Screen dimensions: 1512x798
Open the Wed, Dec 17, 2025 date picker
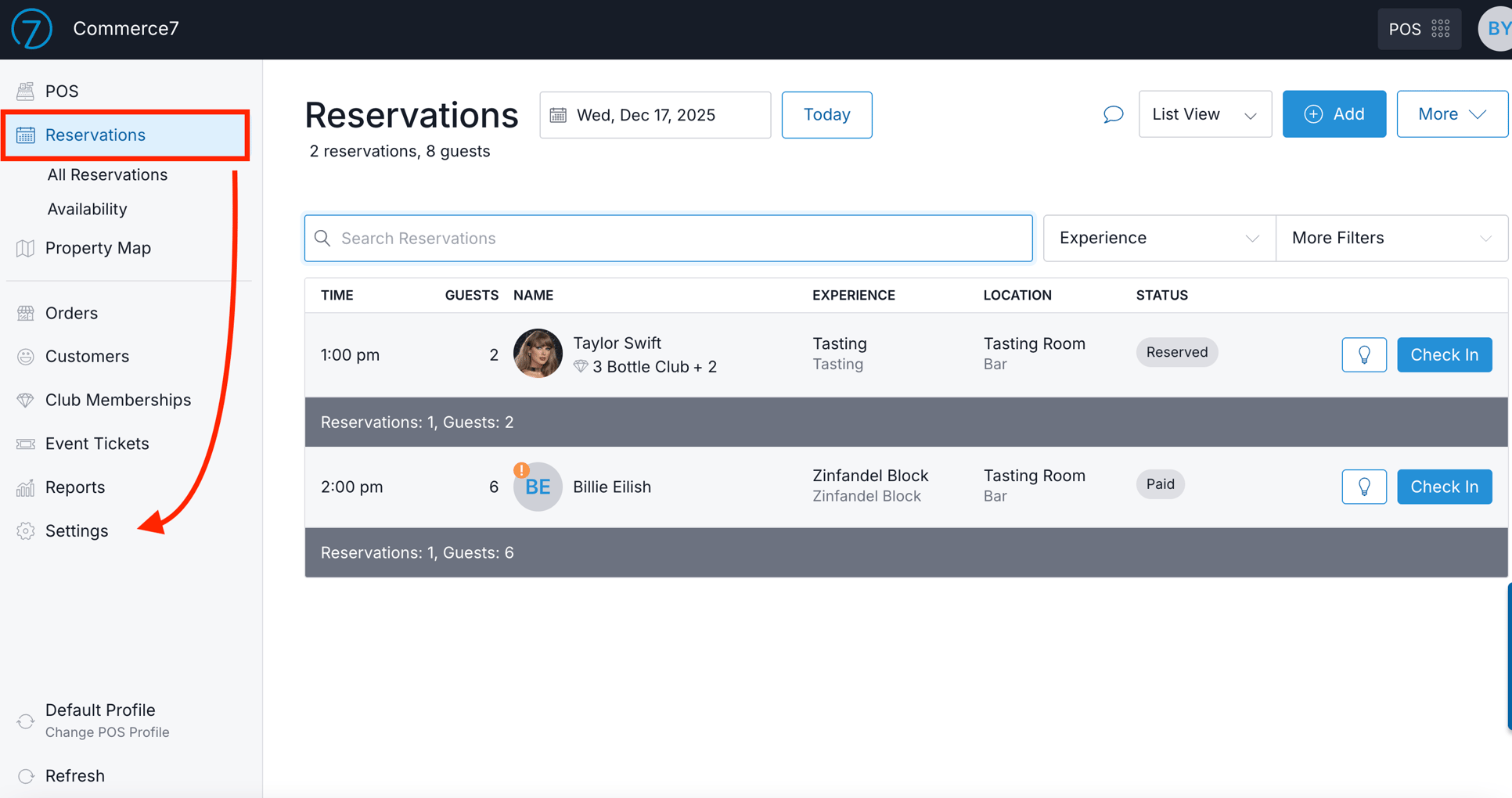pyautogui.click(x=655, y=115)
